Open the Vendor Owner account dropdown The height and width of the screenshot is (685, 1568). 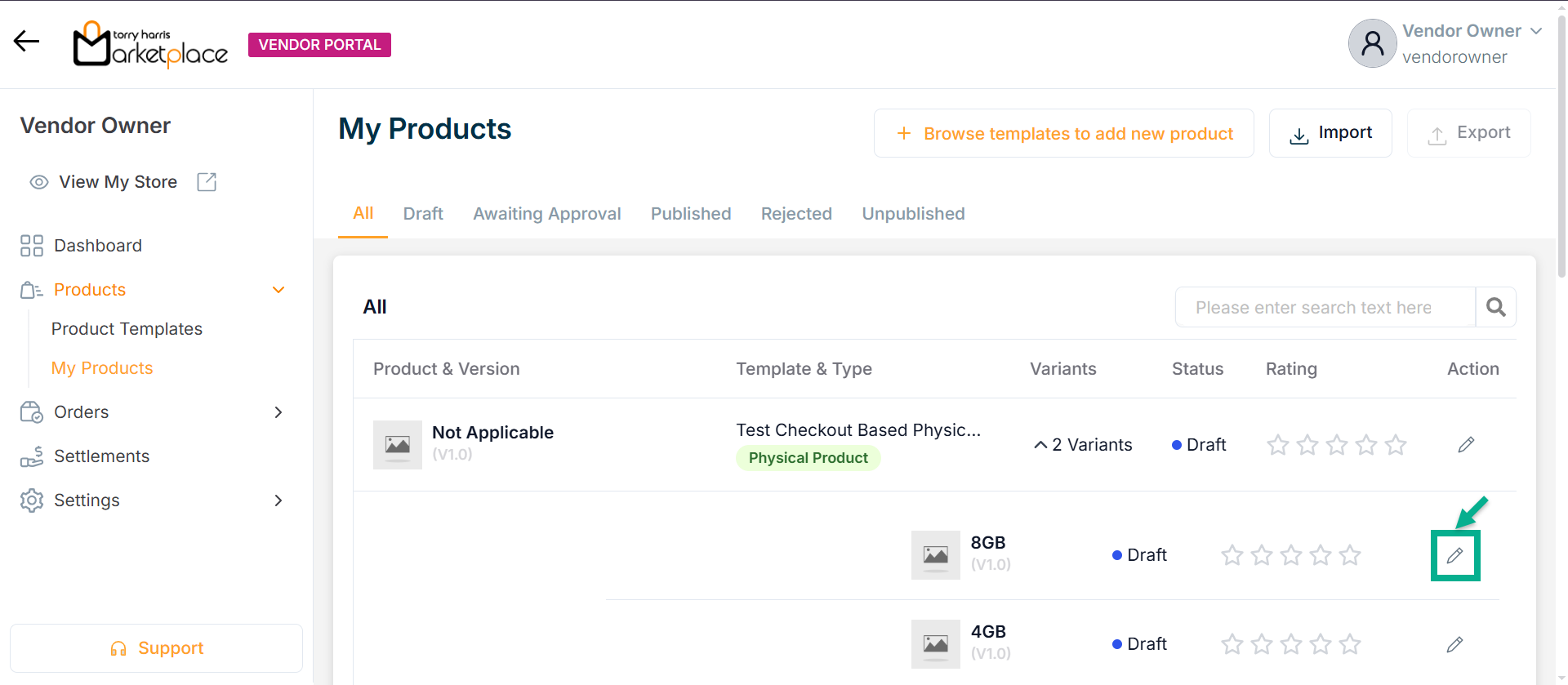1535,31
